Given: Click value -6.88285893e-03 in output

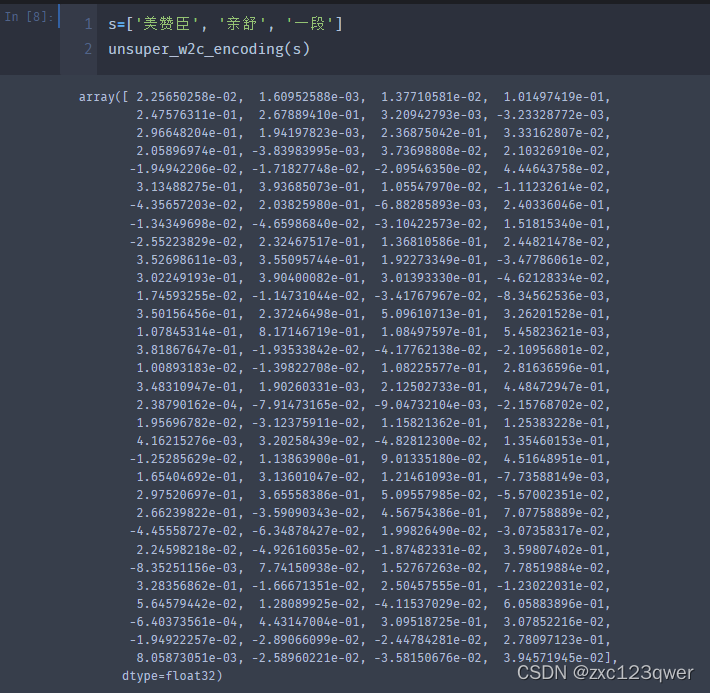Looking at the screenshot, I should click(428, 205).
